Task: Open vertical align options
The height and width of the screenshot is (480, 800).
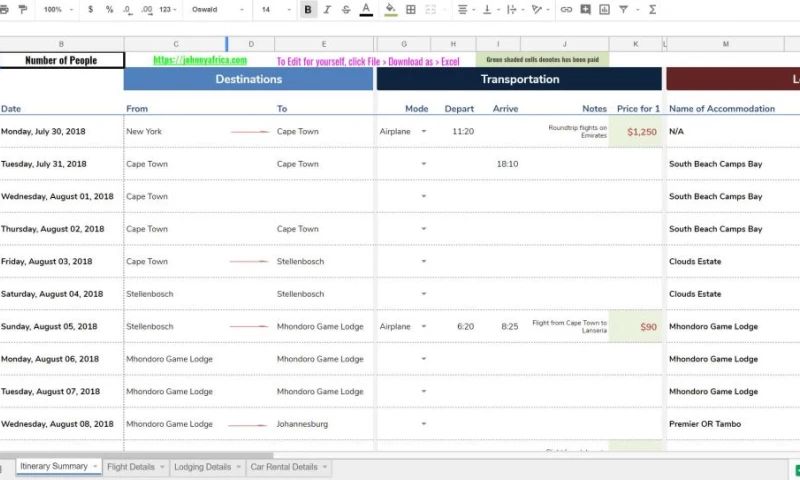Action: [490, 9]
